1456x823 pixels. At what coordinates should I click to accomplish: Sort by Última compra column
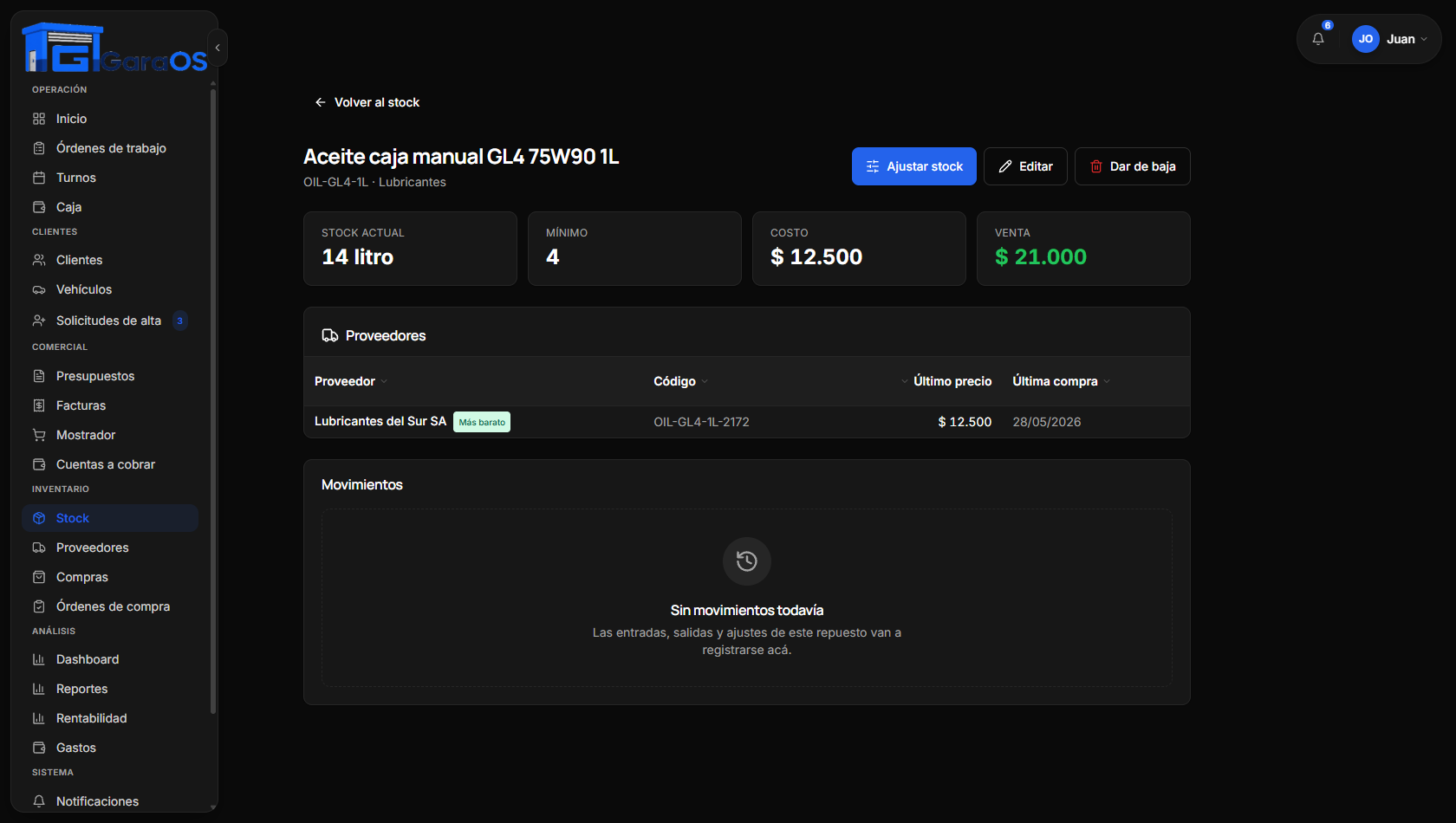(1062, 381)
